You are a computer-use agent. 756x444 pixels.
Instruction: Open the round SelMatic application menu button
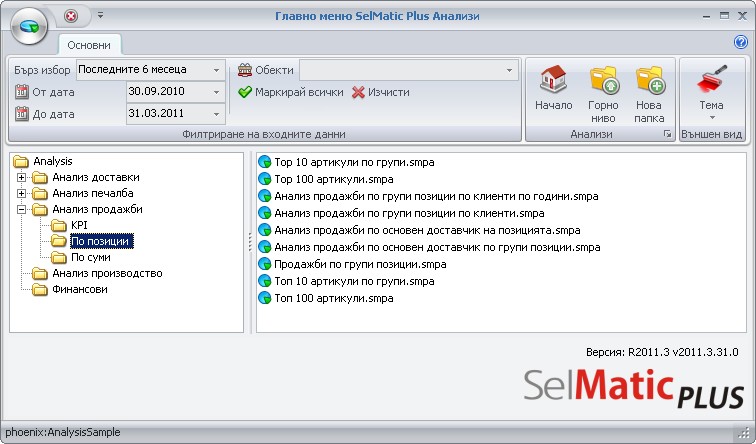[x=28, y=26]
